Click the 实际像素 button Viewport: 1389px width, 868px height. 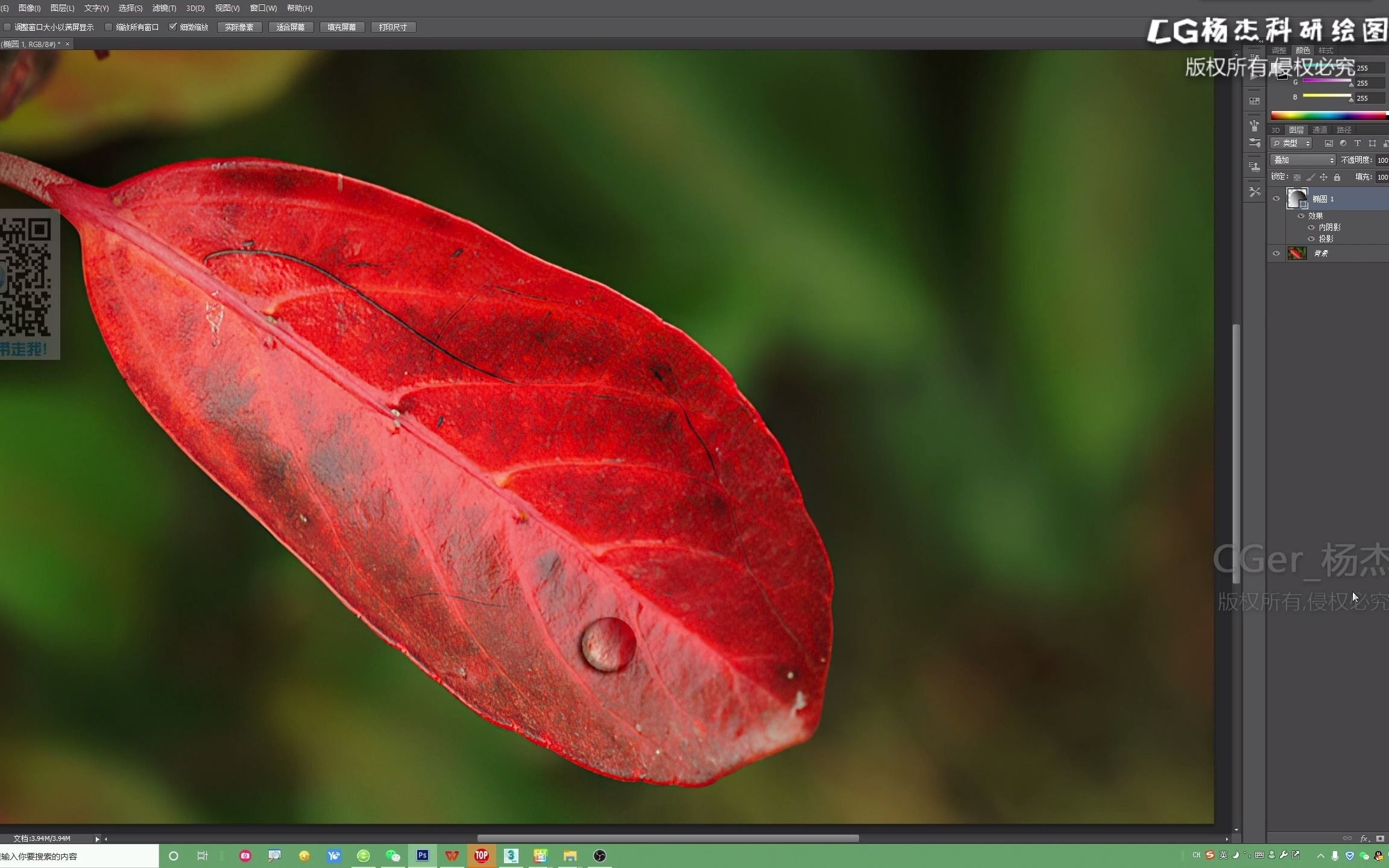(x=239, y=27)
